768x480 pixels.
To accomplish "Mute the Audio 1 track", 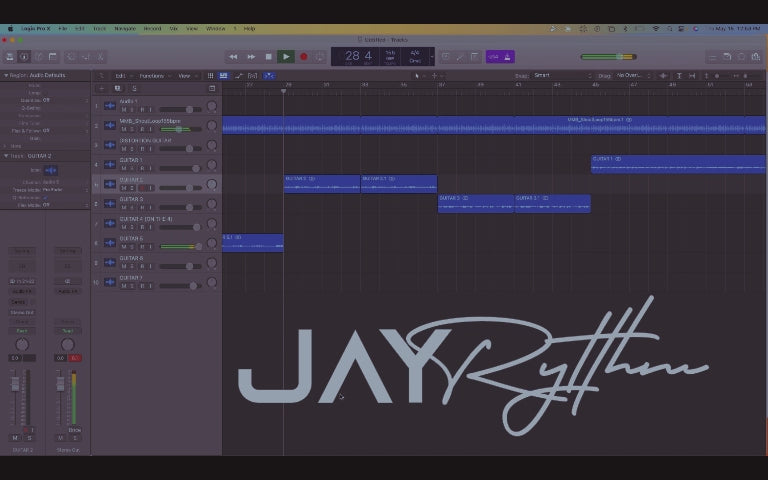I will tap(124, 110).
